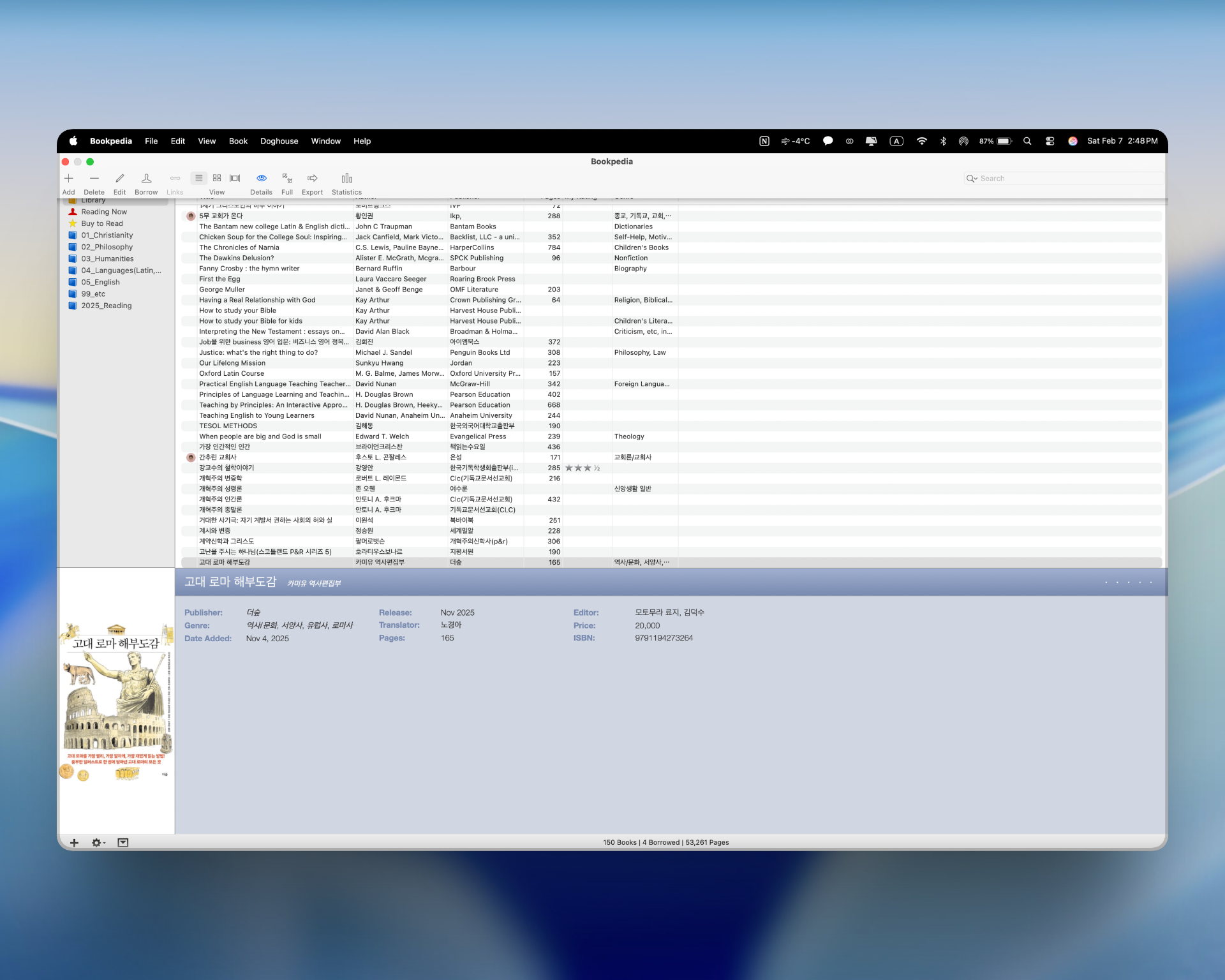Open the Doghouse menu
Image resolution: width=1225 pixels, height=980 pixels.
(x=279, y=141)
